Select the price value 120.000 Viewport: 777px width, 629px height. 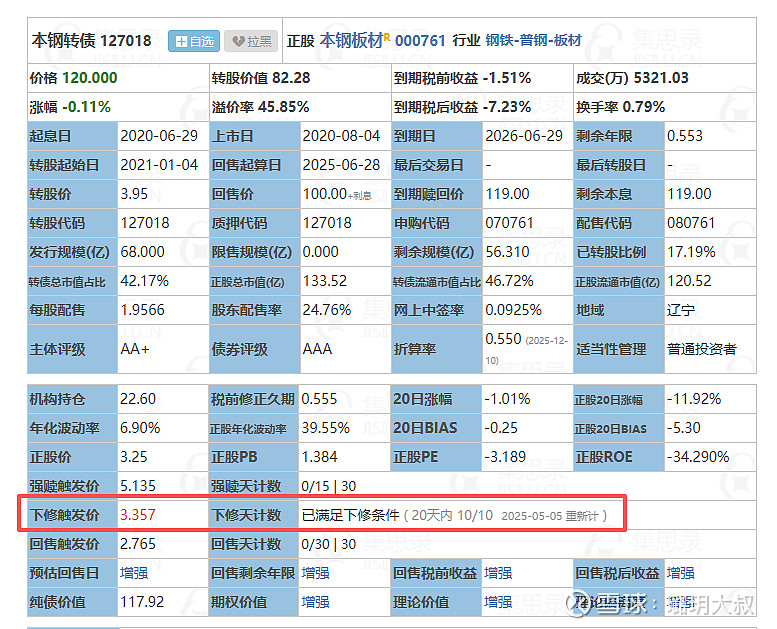90,78
